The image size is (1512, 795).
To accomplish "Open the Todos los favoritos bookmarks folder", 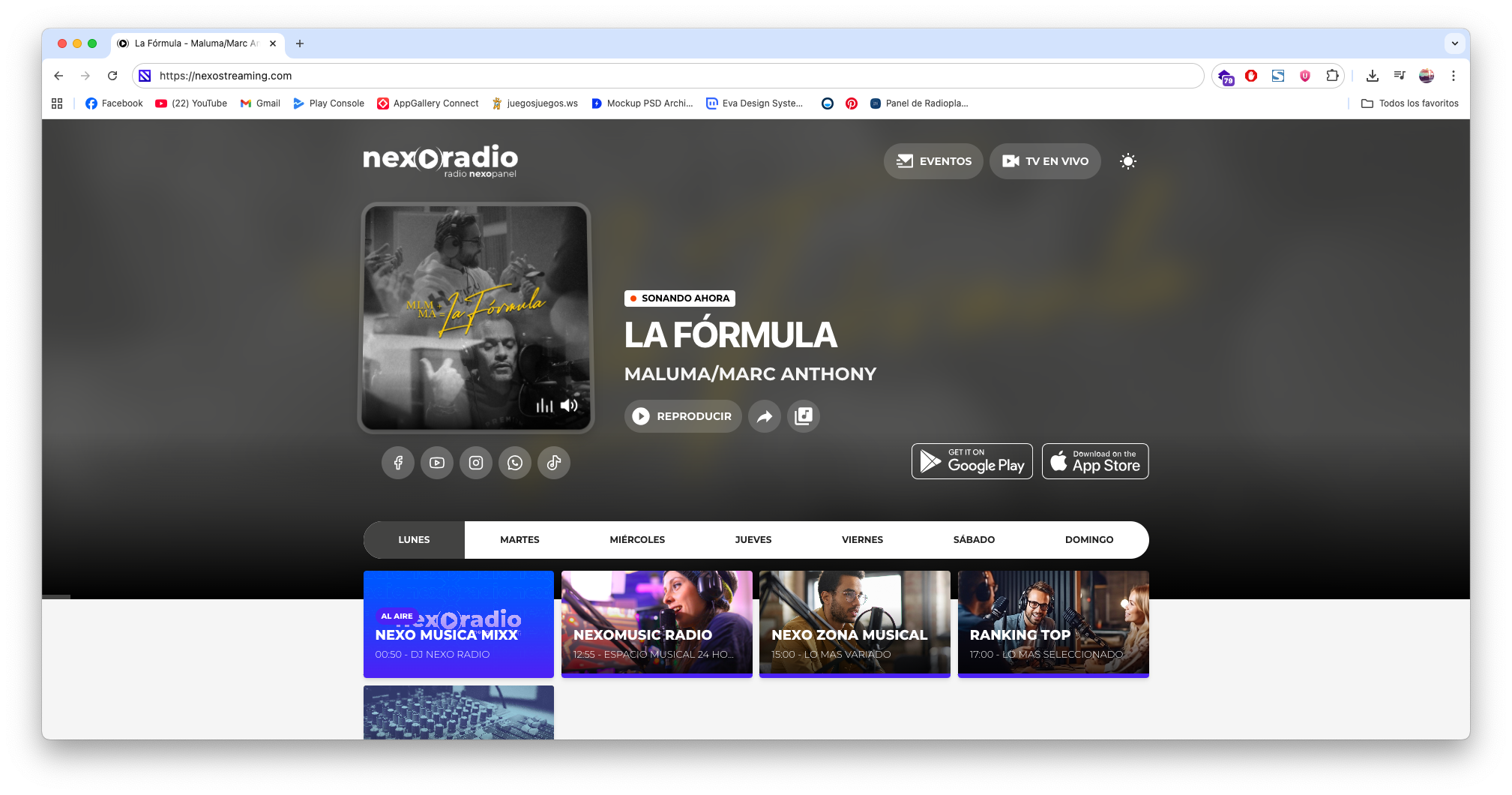I will (1410, 103).
